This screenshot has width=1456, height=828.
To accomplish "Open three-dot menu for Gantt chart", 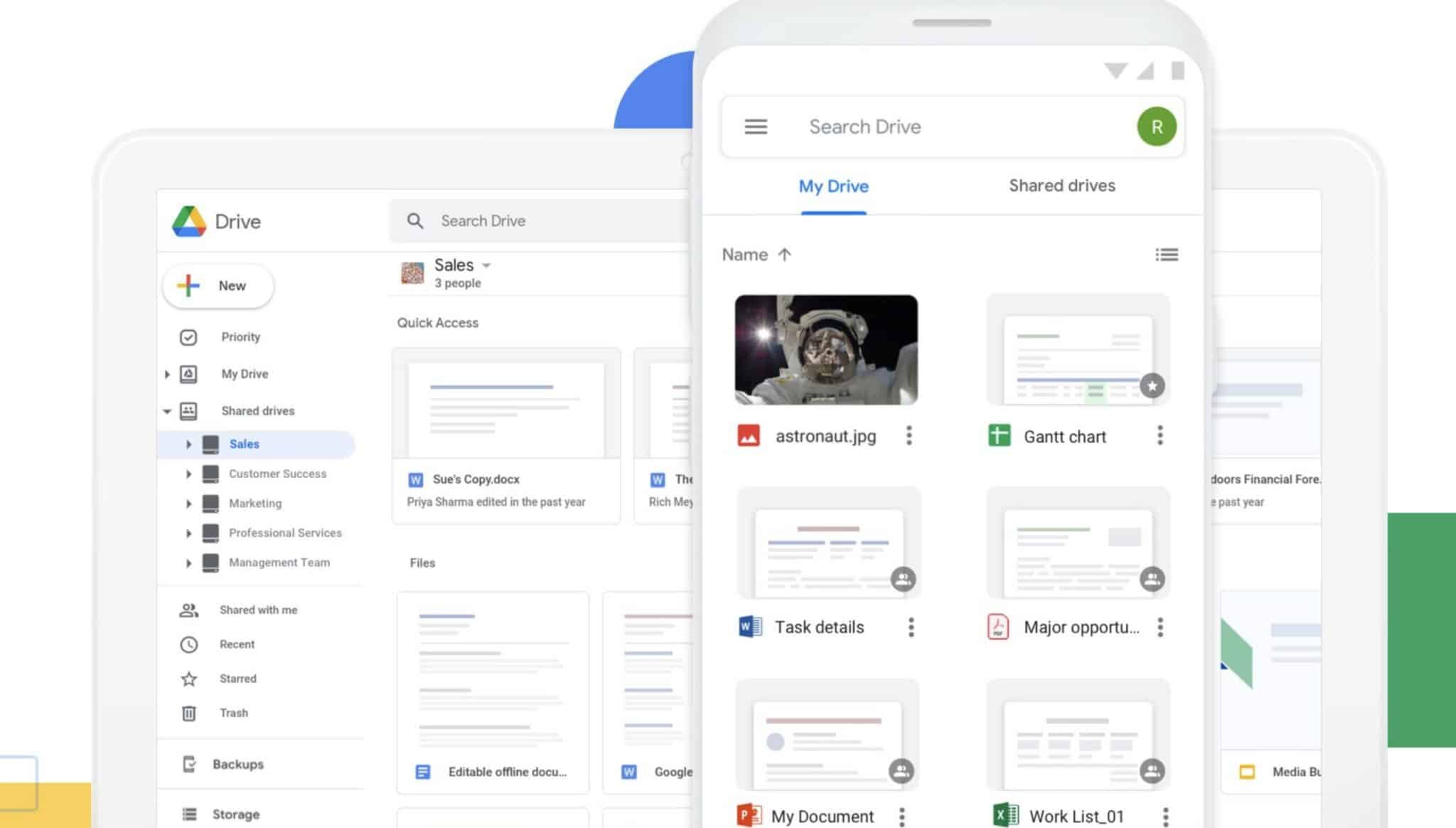I will click(1160, 435).
